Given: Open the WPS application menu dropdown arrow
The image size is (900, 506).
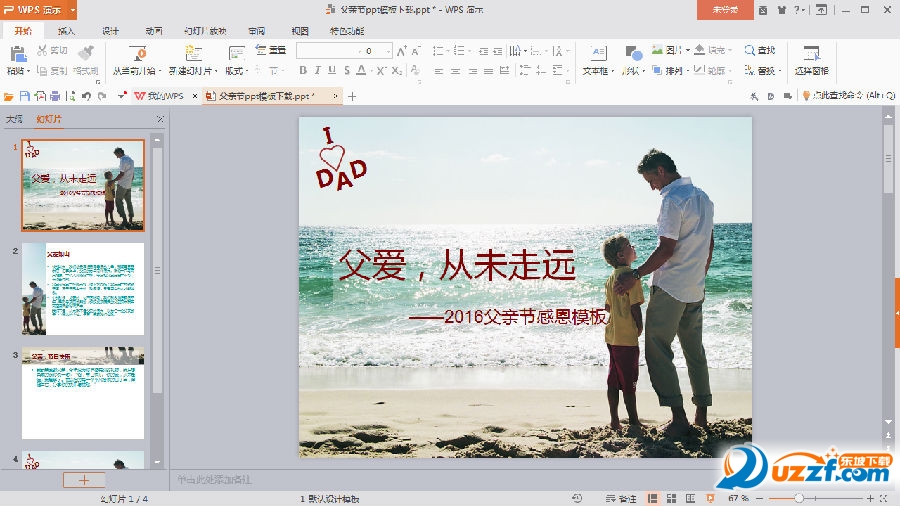Looking at the screenshot, I should click(73, 9).
